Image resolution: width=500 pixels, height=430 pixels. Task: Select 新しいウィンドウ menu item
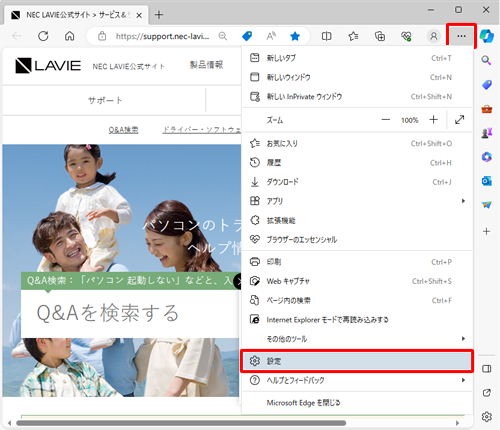(357, 77)
